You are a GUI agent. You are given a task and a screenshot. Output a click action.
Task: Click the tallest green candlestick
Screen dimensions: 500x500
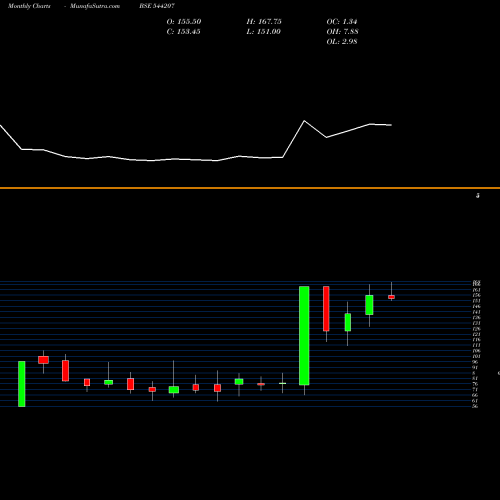pos(304,336)
